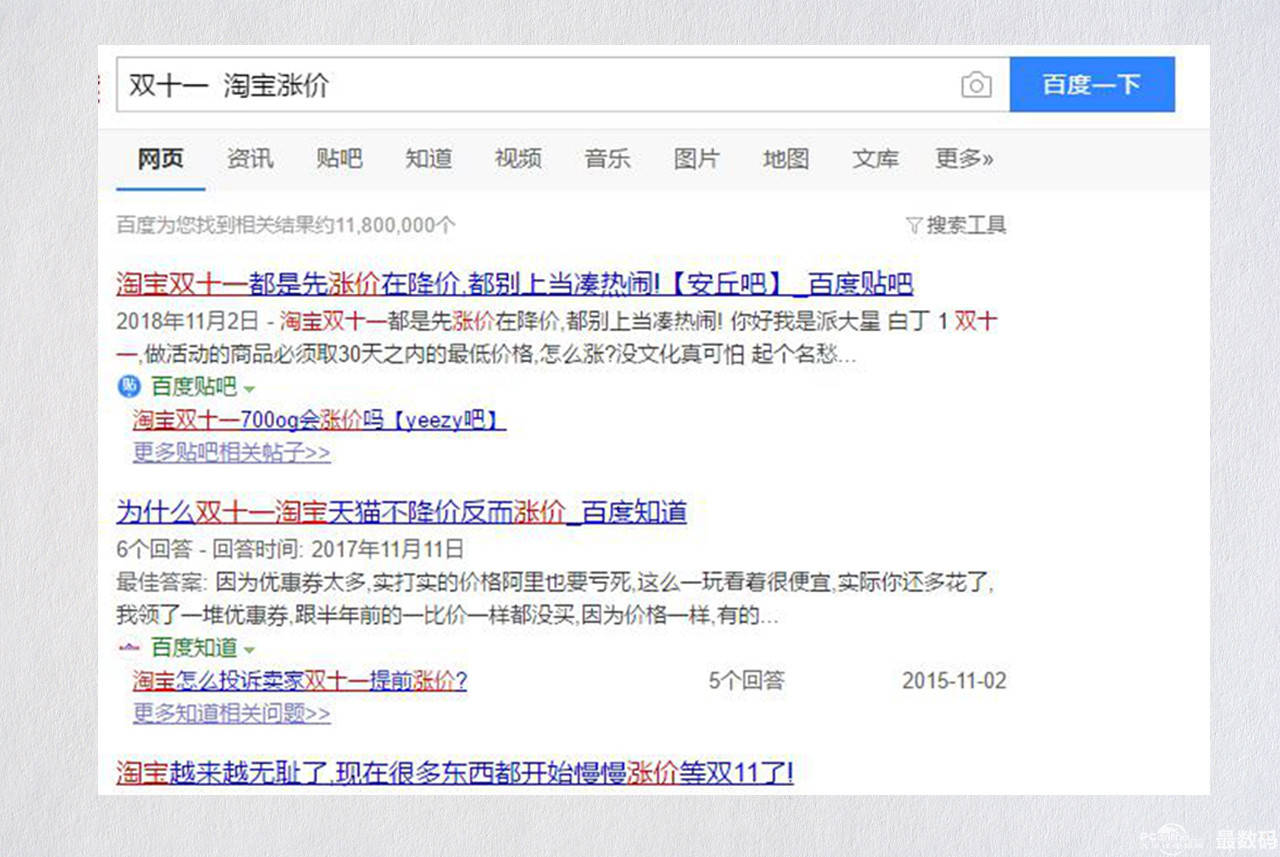Click the 百度贴吧 source label
Viewport: 1280px width, 857px height.
coord(194,386)
